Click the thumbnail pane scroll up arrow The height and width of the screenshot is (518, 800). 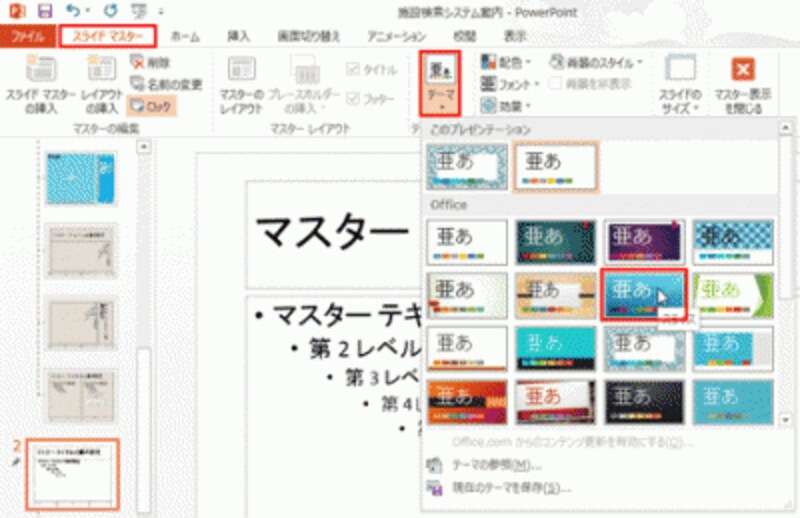[x=144, y=147]
